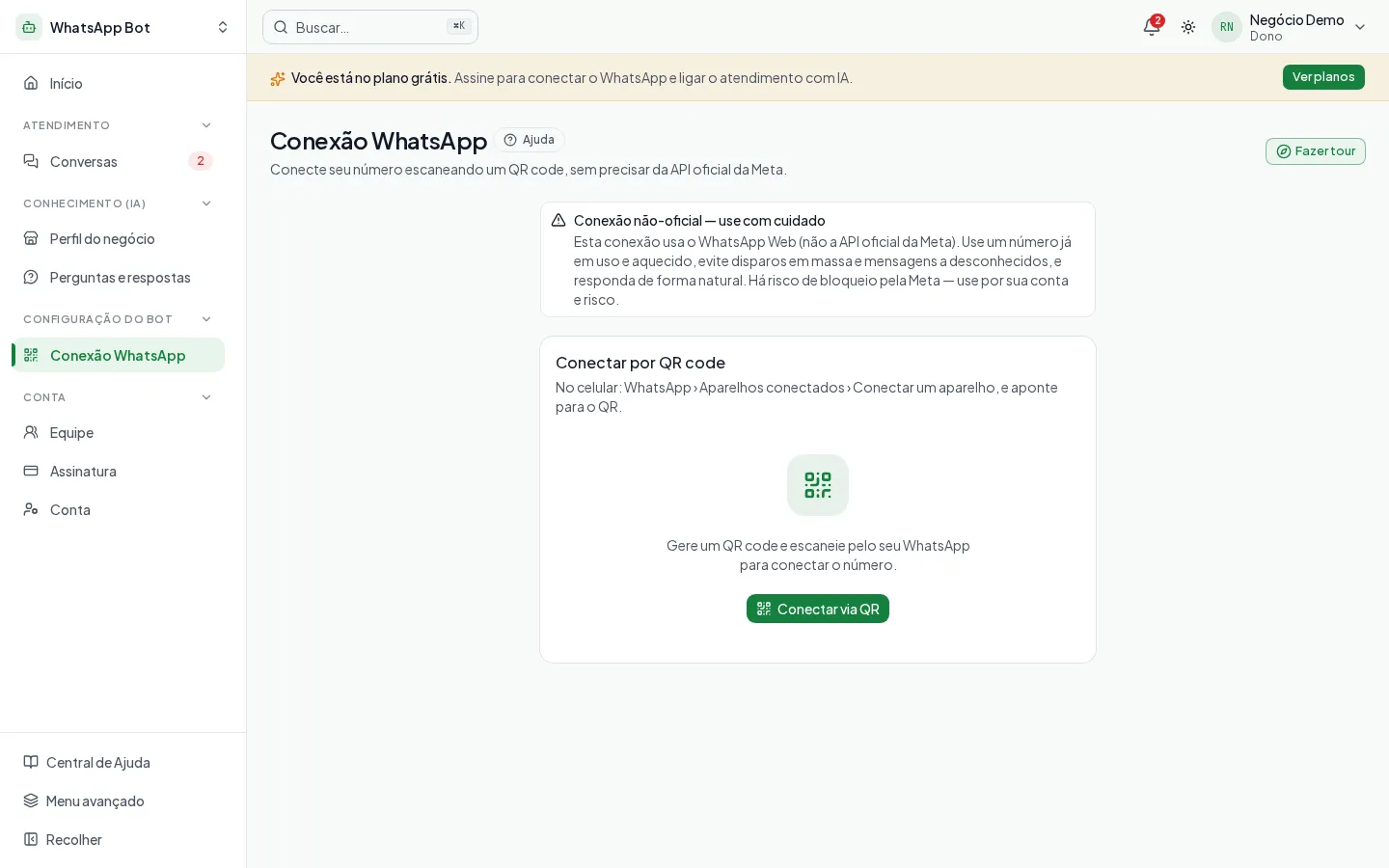1389x868 pixels.
Task: Click the 'Conexão não-oficial — use com cuidado' heading
Action: pos(699,221)
